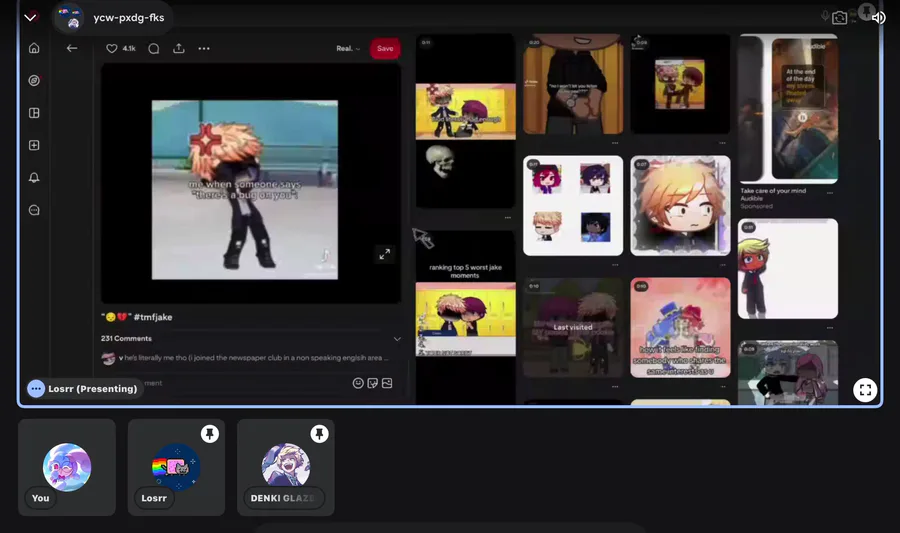
Task: Click the muted microphone indicator at top right
Action: click(825, 16)
